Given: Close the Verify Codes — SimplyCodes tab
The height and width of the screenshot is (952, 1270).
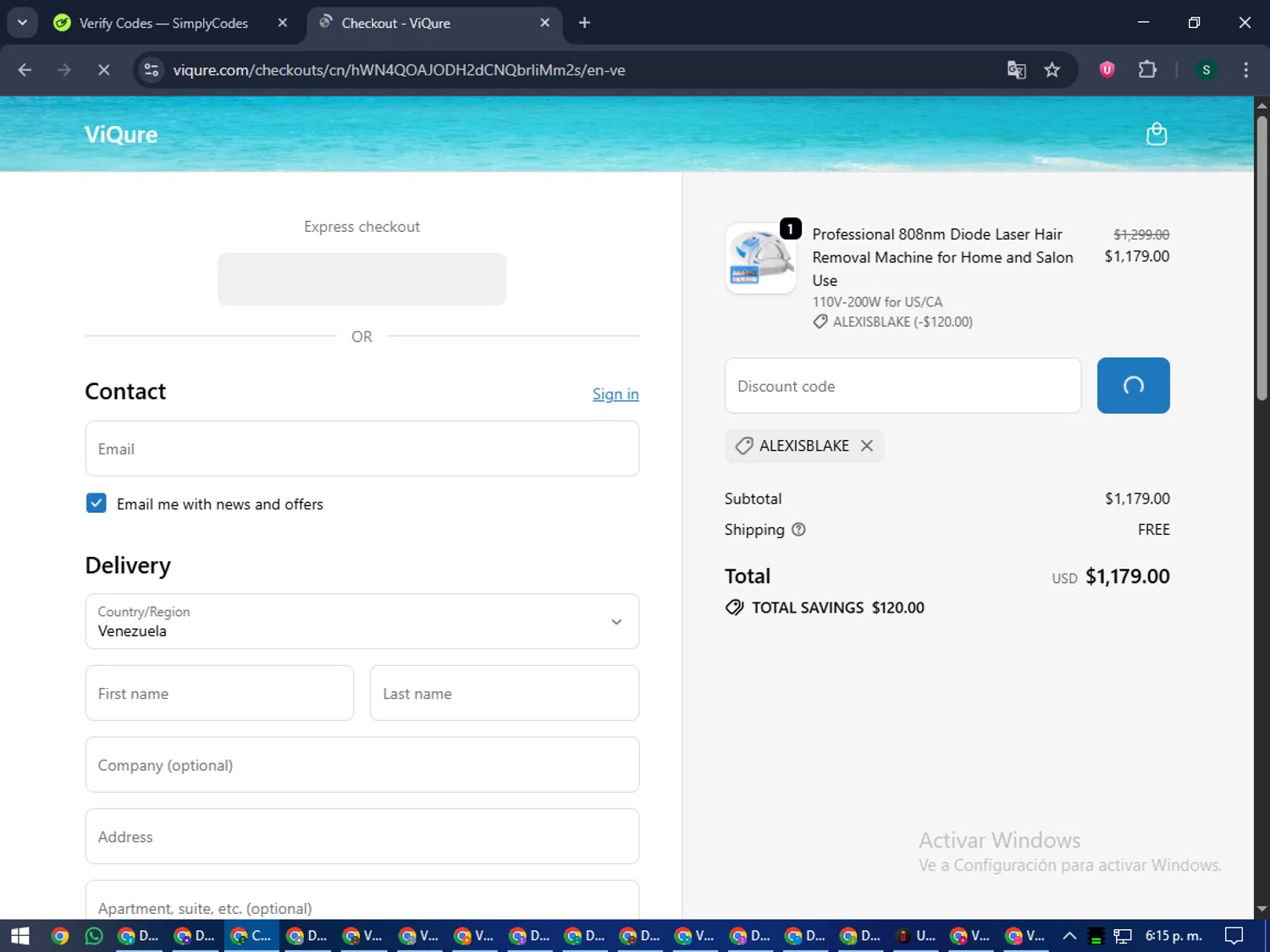Looking at the screenshot, I should pos(283,23).
